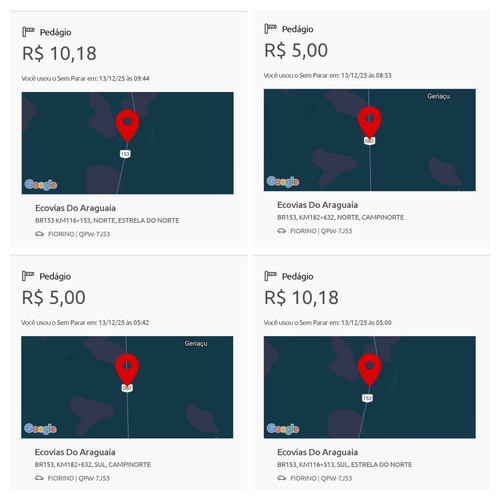Viewport: 500px width, 500px height.
Task: Click the toll gate icon on the 08:53 receipt
Action: point(270,29)
